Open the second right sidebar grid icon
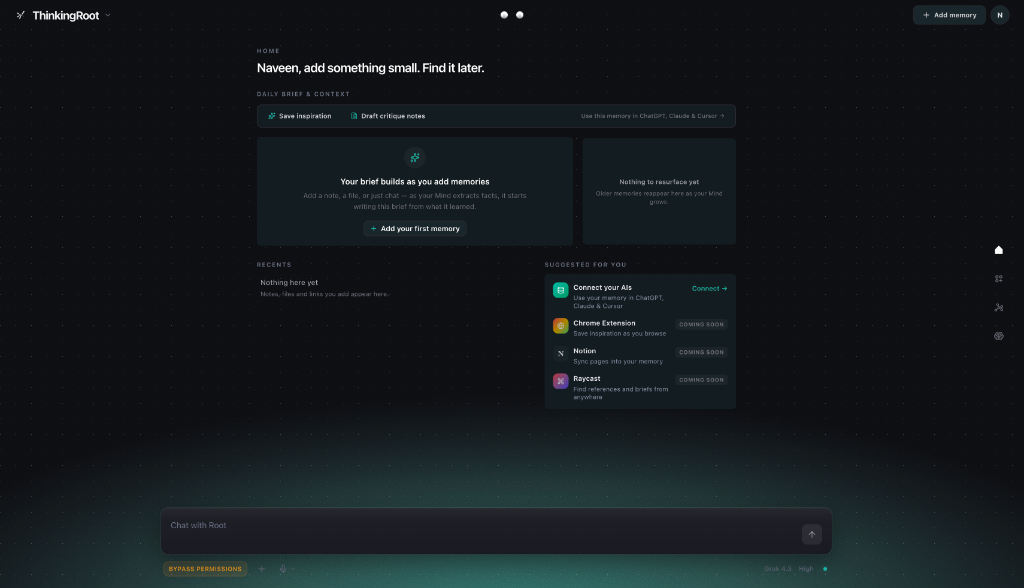Viewport: 1024px width, 588px height. point(999,279)
